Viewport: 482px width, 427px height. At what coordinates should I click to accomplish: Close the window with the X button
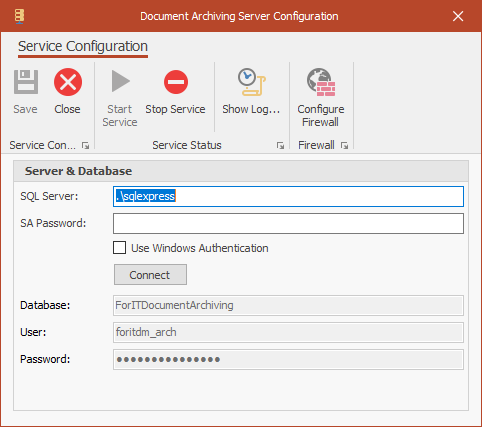point(458,16)
